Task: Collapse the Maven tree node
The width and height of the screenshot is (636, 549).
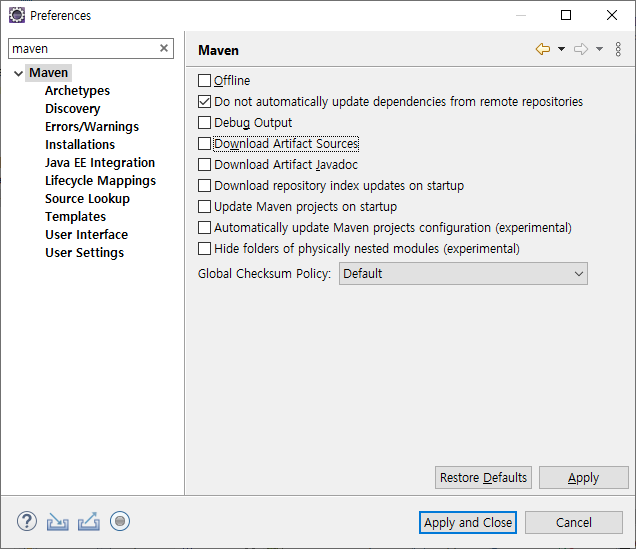Action: [18, 73]
